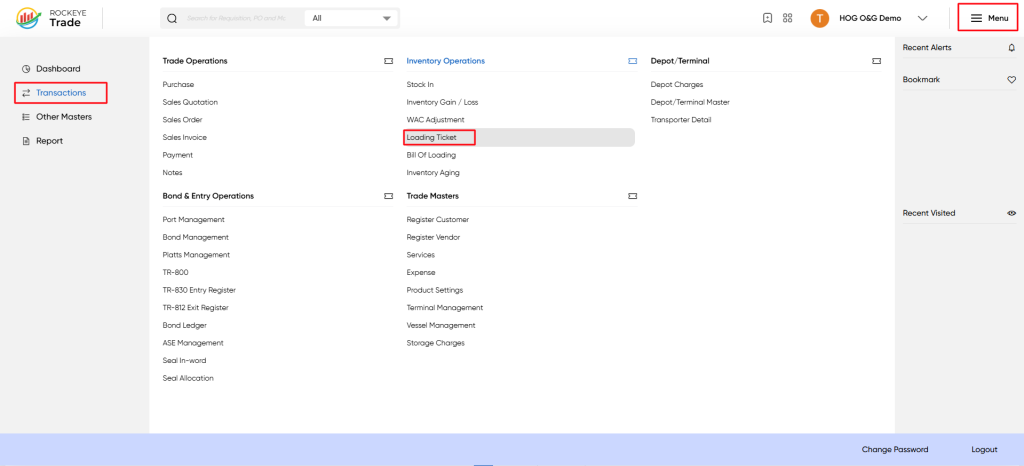Open Depot Charges
Image resolution: width=1024 pixels, height=466 pixels.
click(x=677, y=85)
